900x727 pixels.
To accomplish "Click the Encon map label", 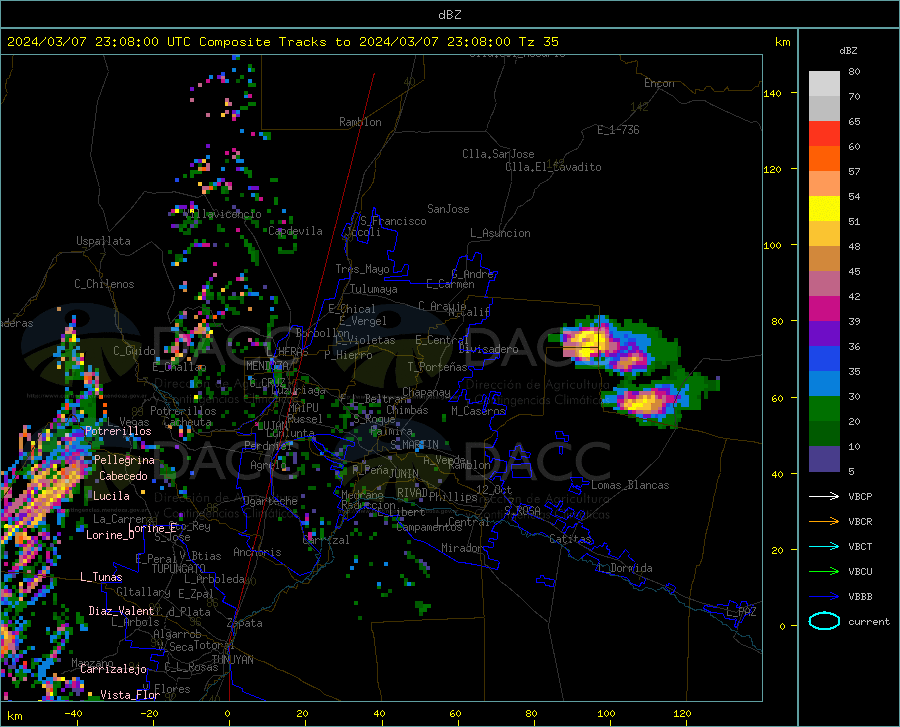I will click(659, 83).
